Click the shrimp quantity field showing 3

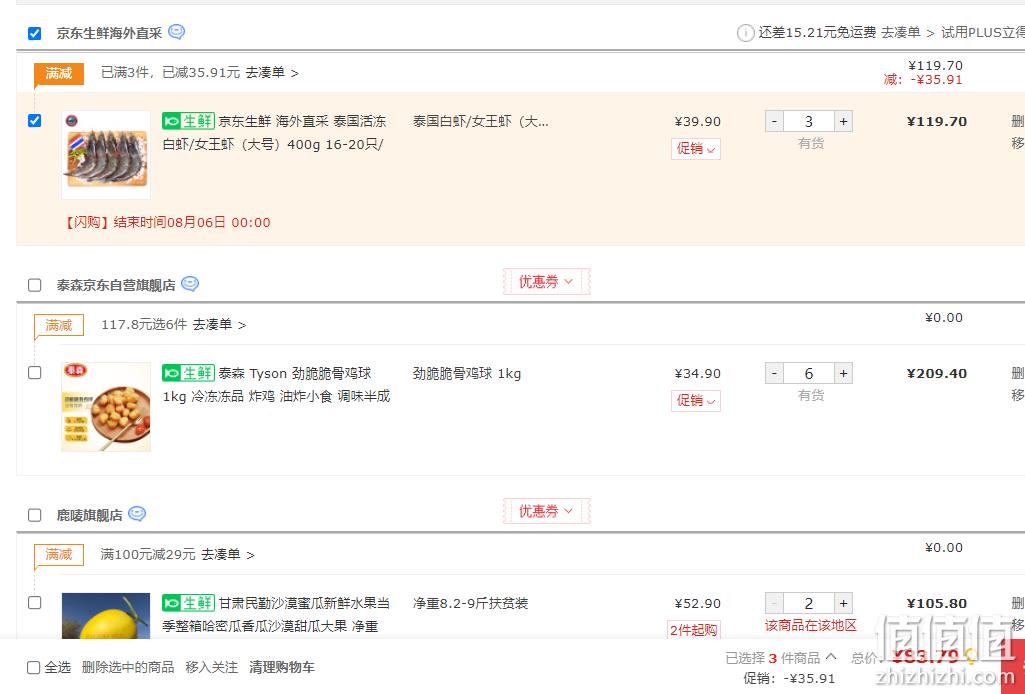(x=809, y=122)
